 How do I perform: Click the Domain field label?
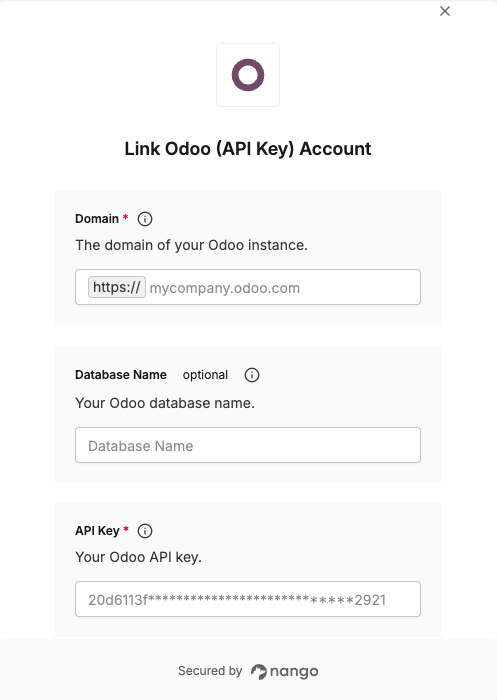click(97, 219)
